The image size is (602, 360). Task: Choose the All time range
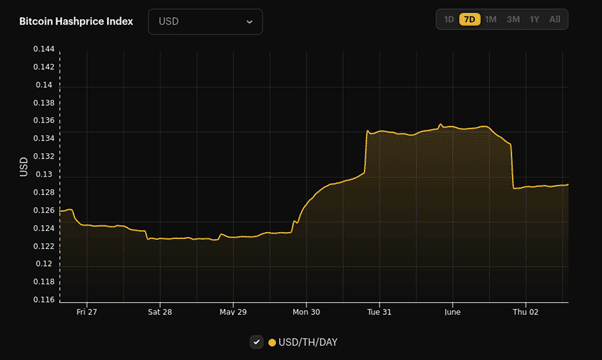click(x=555, y=19)
